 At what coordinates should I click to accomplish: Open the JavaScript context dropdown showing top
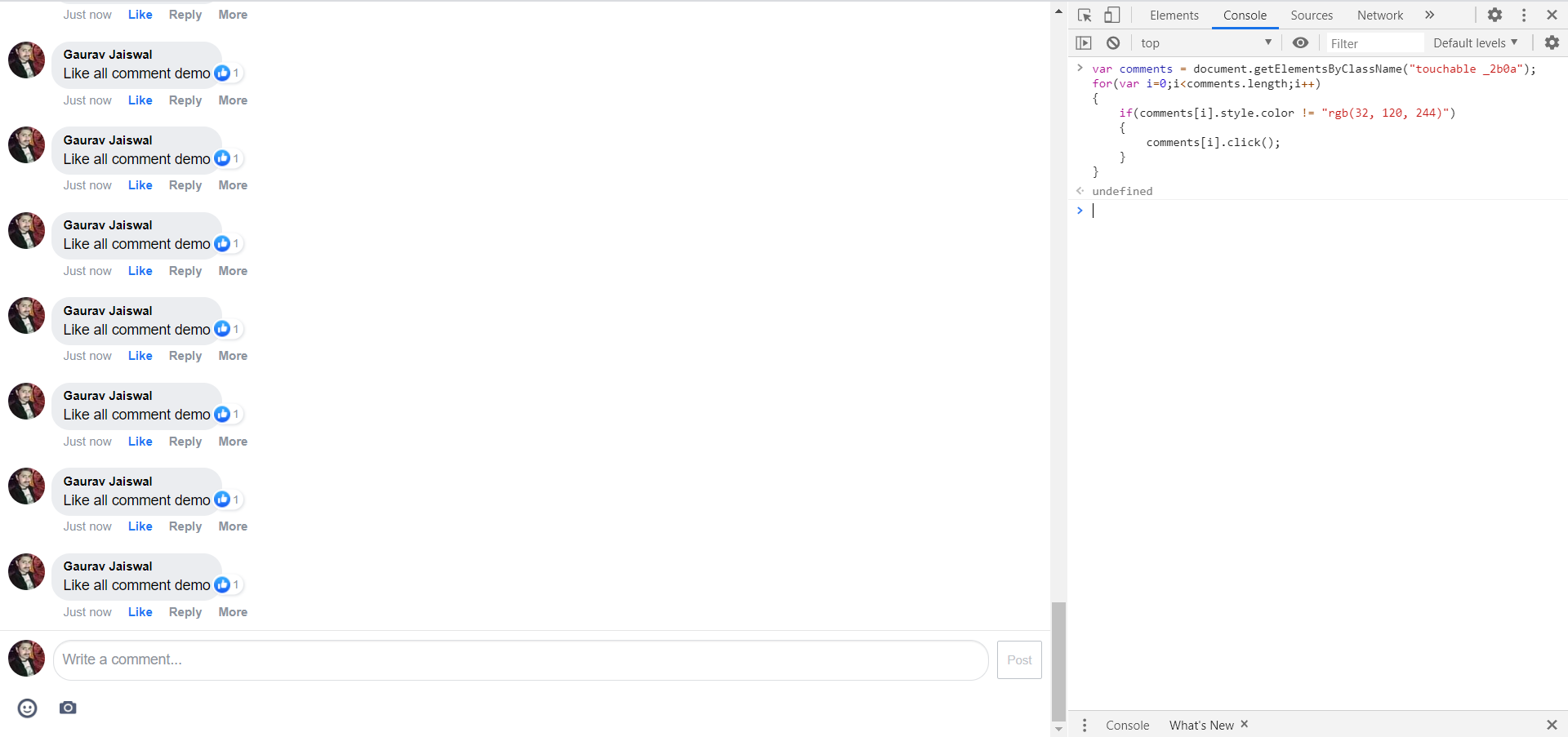click(x=1206, y=43)
